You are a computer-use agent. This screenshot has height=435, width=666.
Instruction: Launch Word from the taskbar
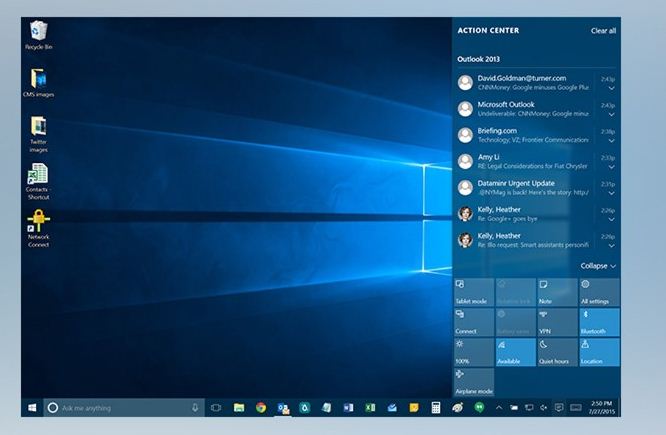pyautogui.click(x=348, y=408)
